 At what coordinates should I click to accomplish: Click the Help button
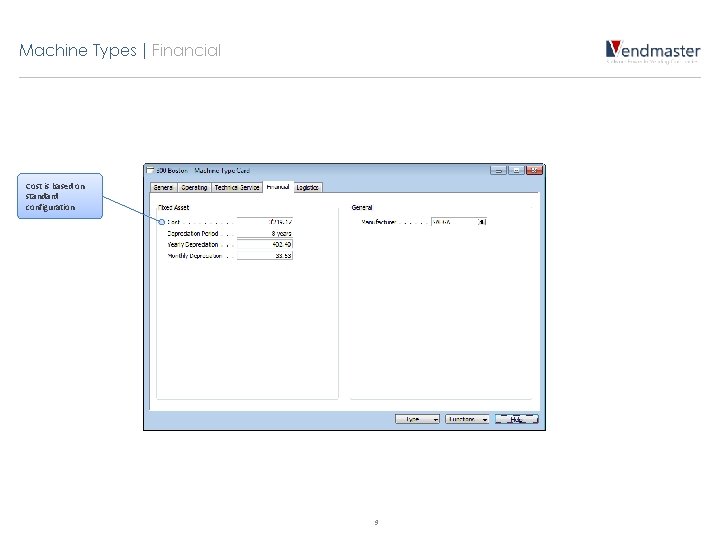click(x=517, y=419)
